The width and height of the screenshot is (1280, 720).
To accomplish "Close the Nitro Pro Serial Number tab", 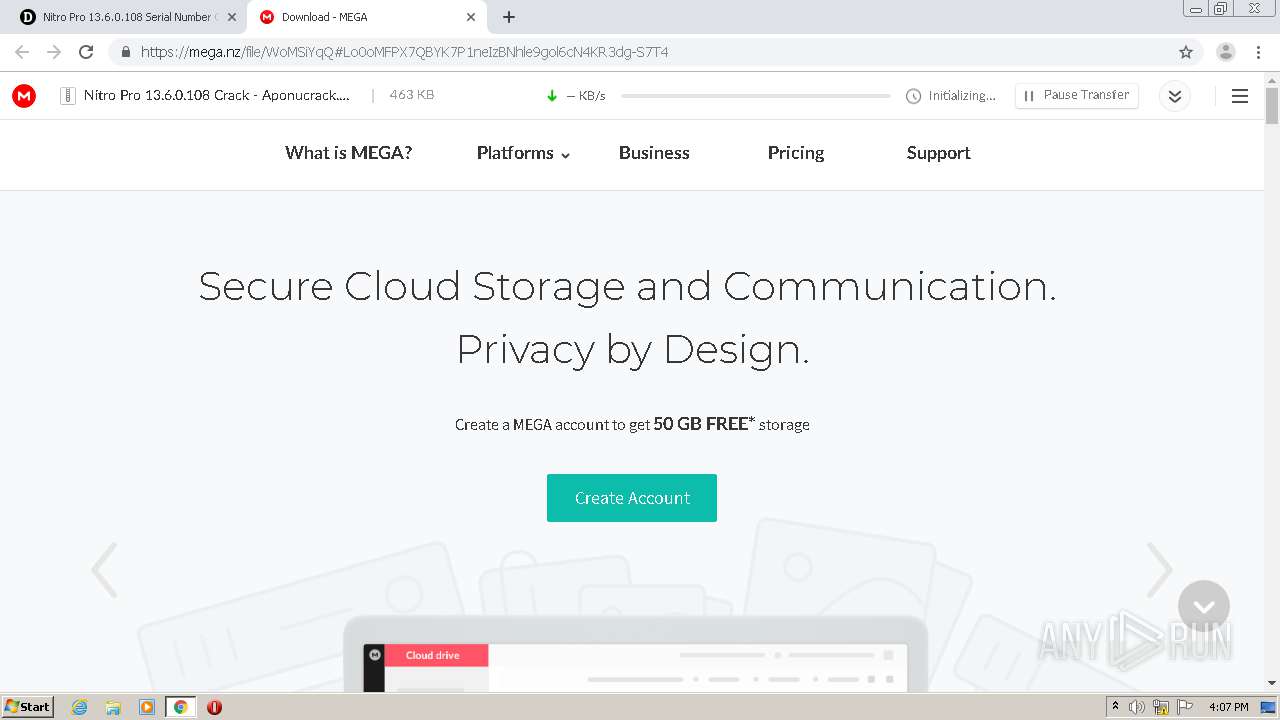I will click(x=231, y=17).
